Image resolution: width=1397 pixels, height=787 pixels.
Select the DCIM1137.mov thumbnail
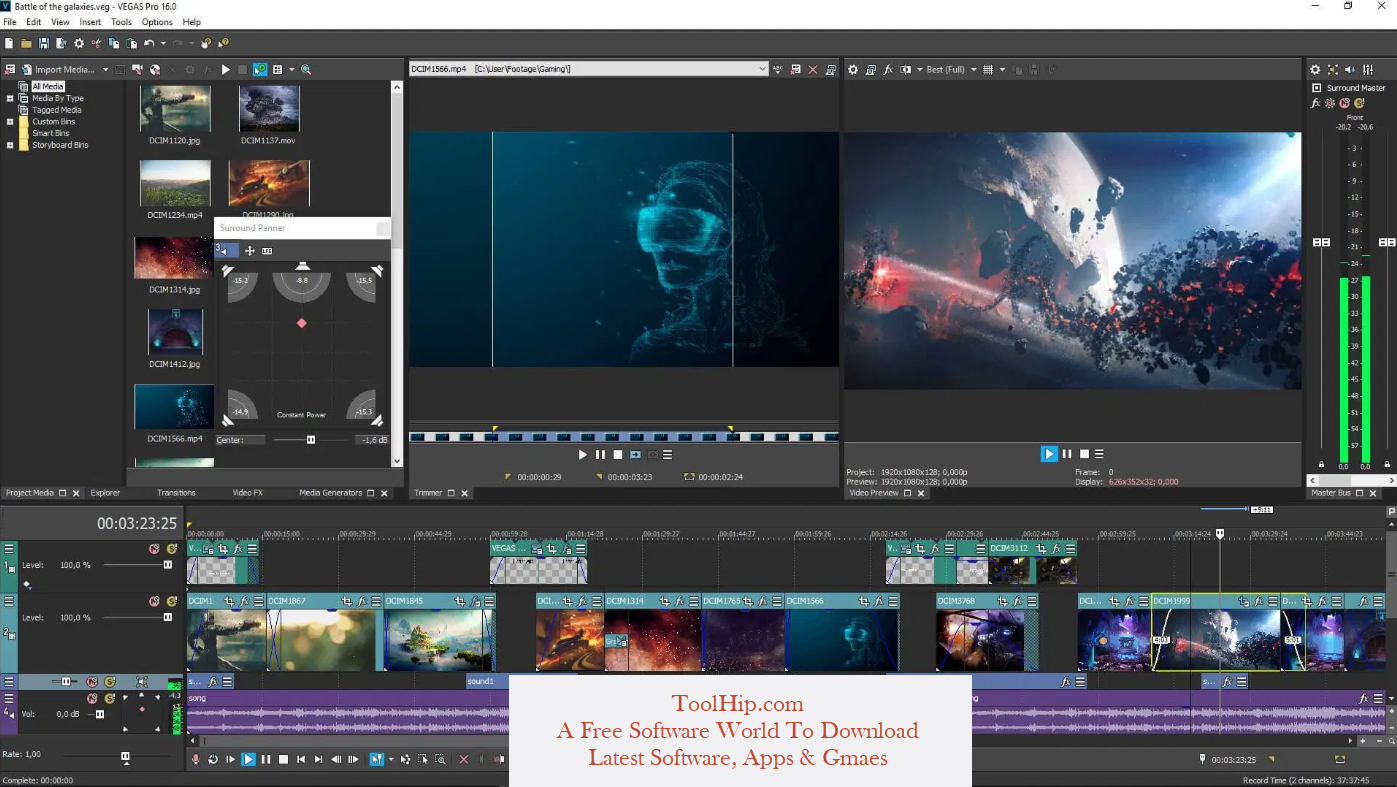click(269, 109)
